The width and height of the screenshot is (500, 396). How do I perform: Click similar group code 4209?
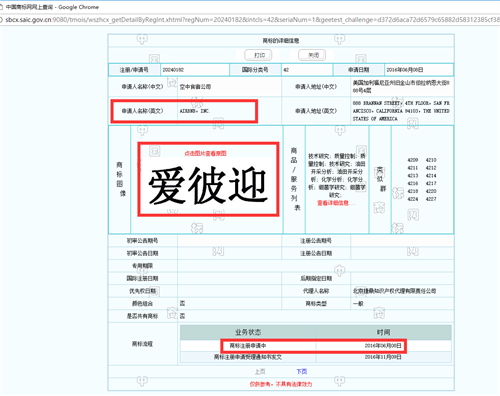point(413,160)
